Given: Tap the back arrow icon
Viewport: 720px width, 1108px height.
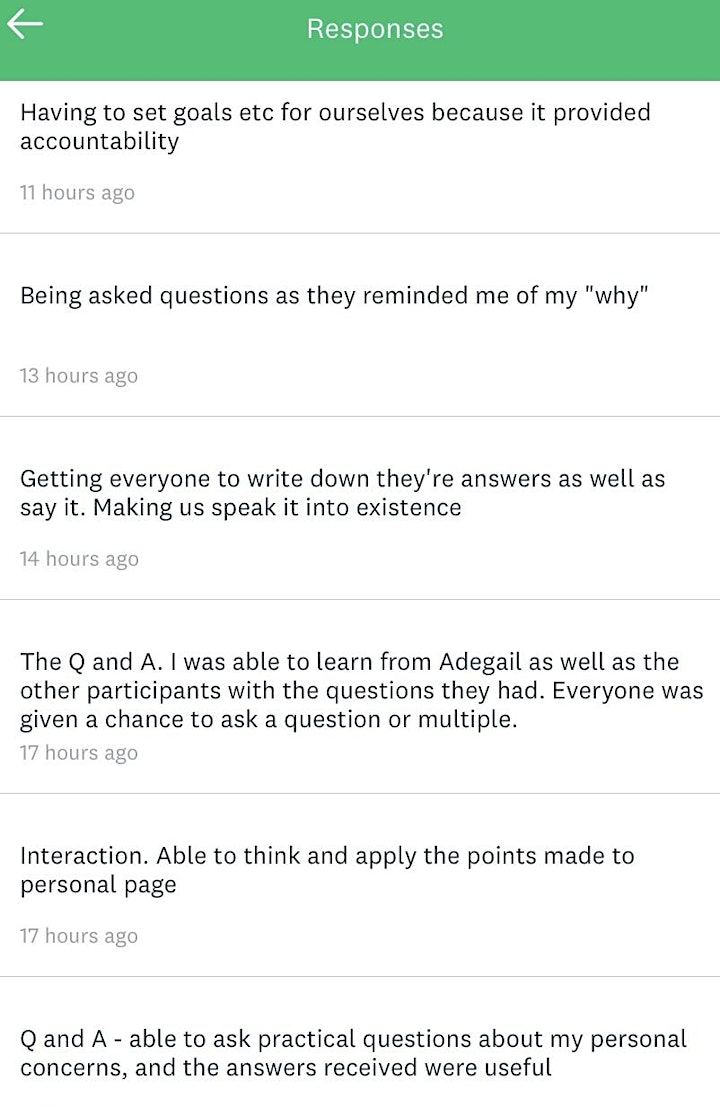Looking at the screenshot, I should [25, 24].
